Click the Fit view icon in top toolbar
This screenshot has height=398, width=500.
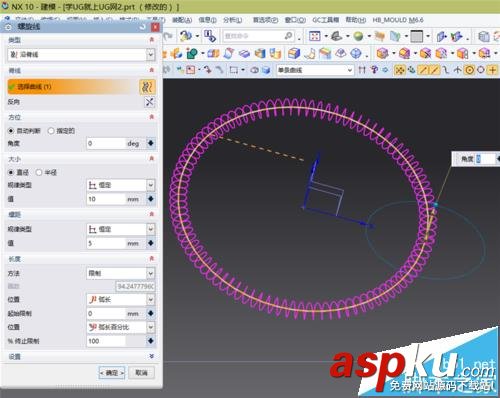[314, 36]
